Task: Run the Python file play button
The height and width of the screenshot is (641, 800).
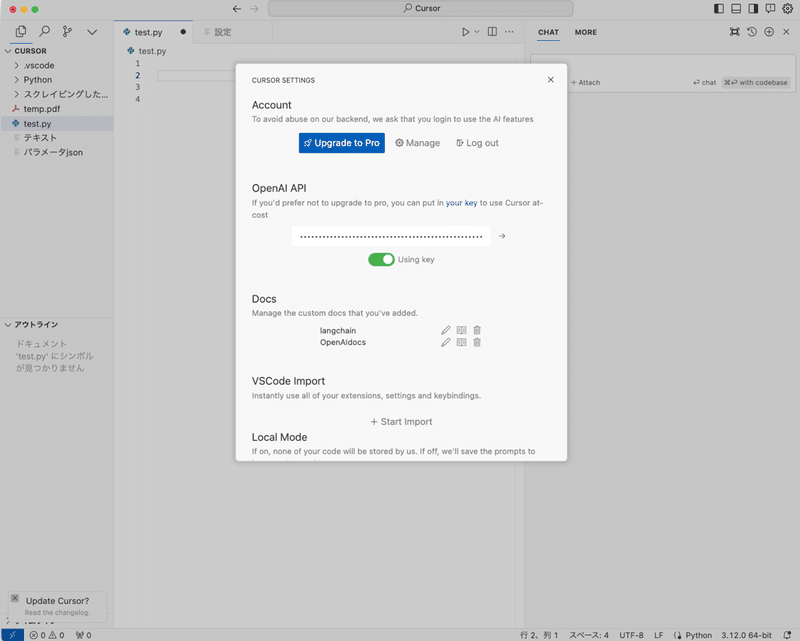Action: [x=465, y=32]
